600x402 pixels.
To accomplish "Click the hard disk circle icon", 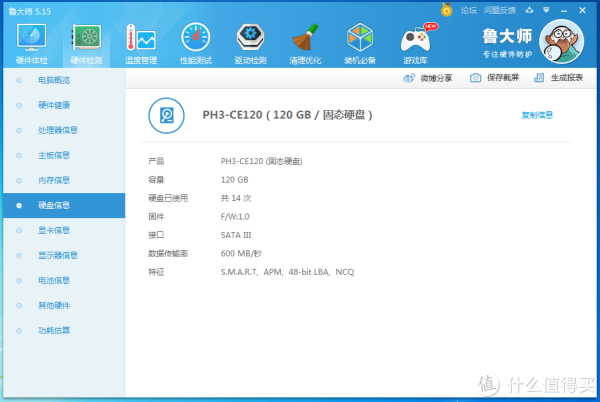I will (166, 116).
